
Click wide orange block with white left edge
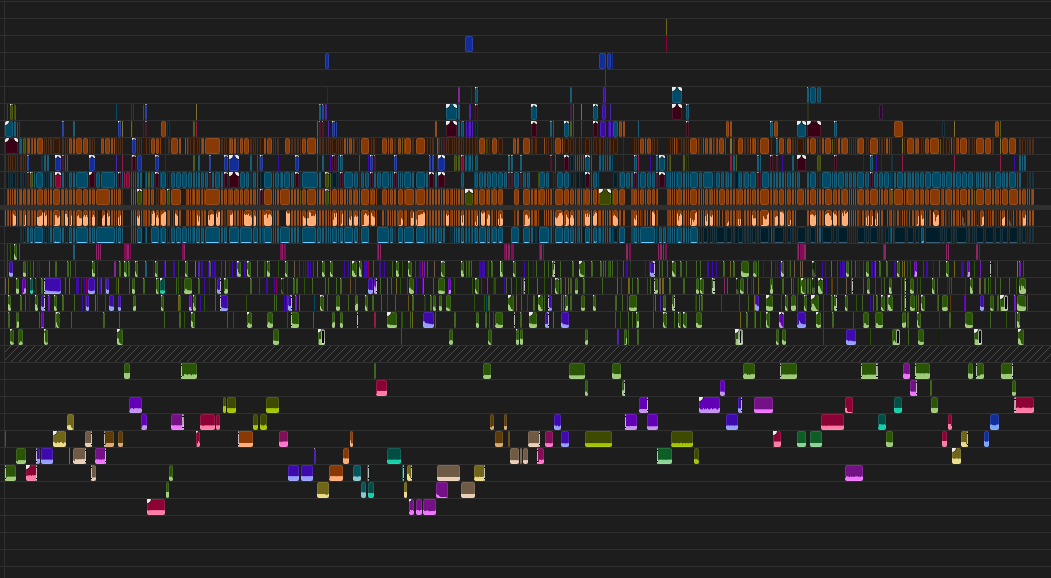245,439
